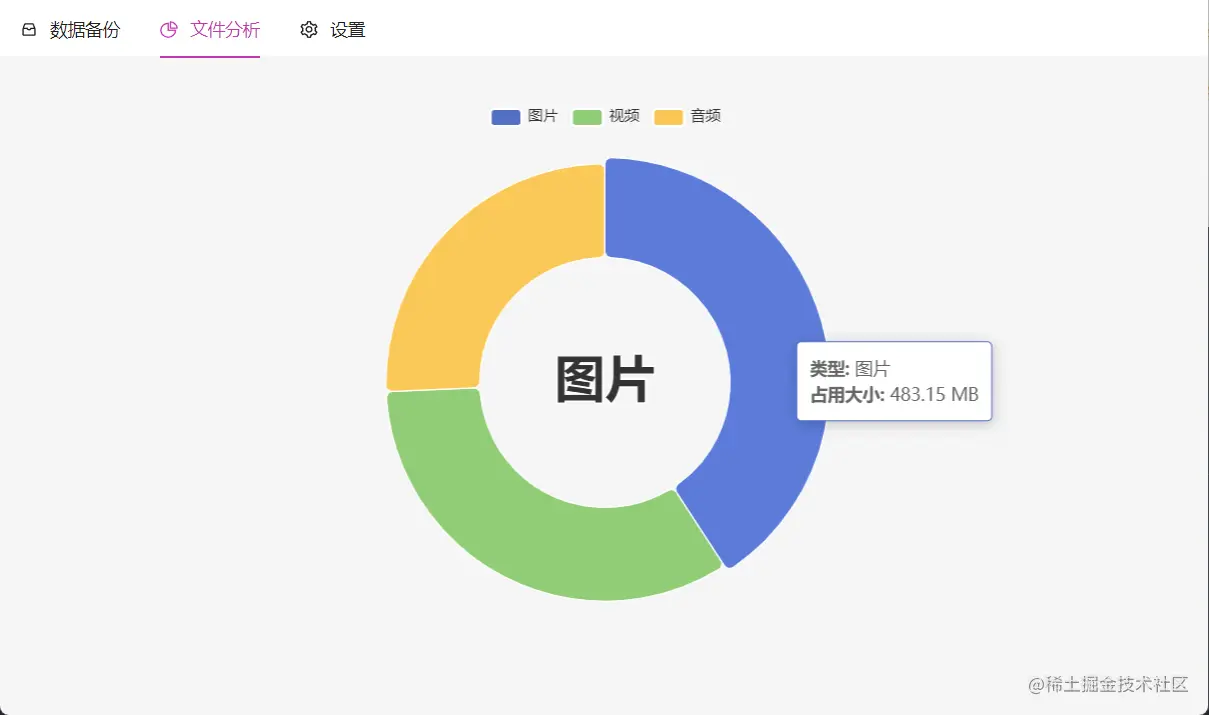Toggle the green 视频 legend swatch
Screen dimensions: 1209x715
point(587,117)
